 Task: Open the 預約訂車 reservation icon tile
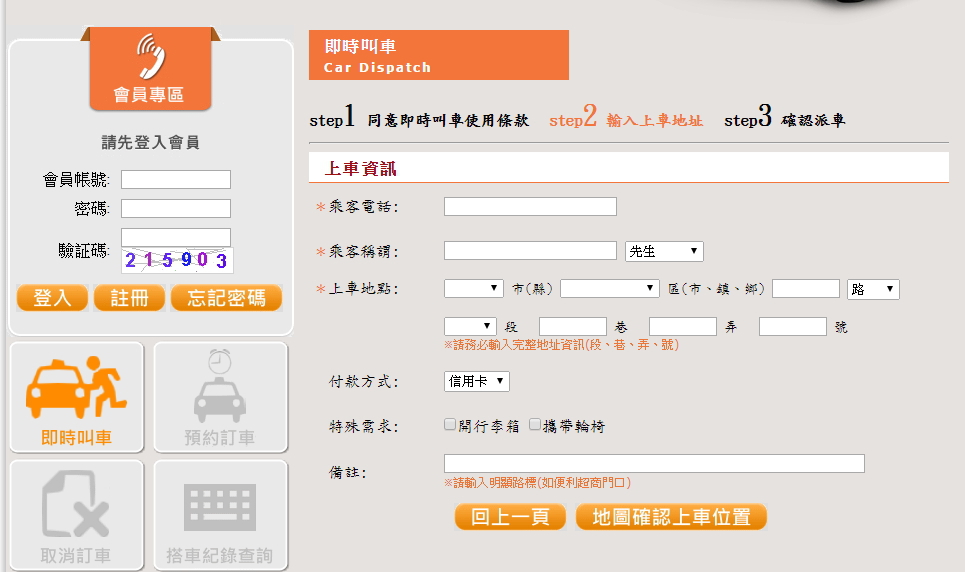point(220,398)
